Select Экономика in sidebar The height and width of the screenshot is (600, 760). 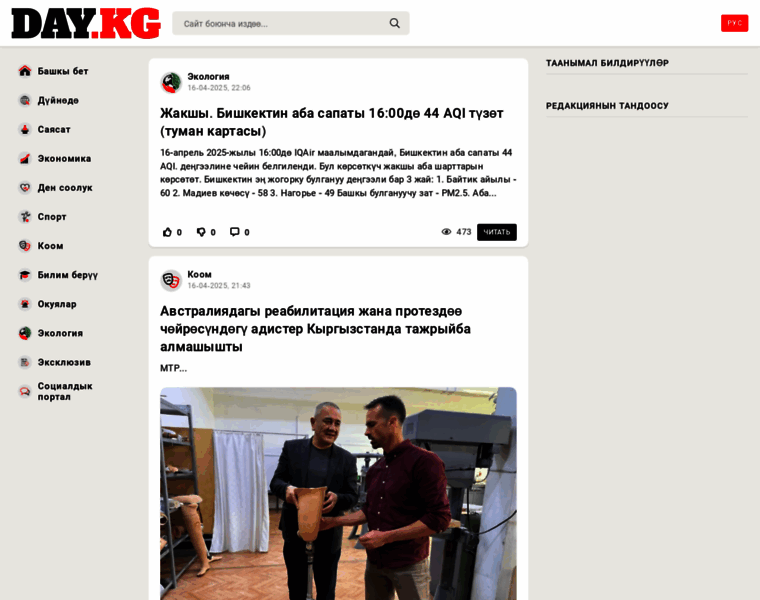pos(64,158)
